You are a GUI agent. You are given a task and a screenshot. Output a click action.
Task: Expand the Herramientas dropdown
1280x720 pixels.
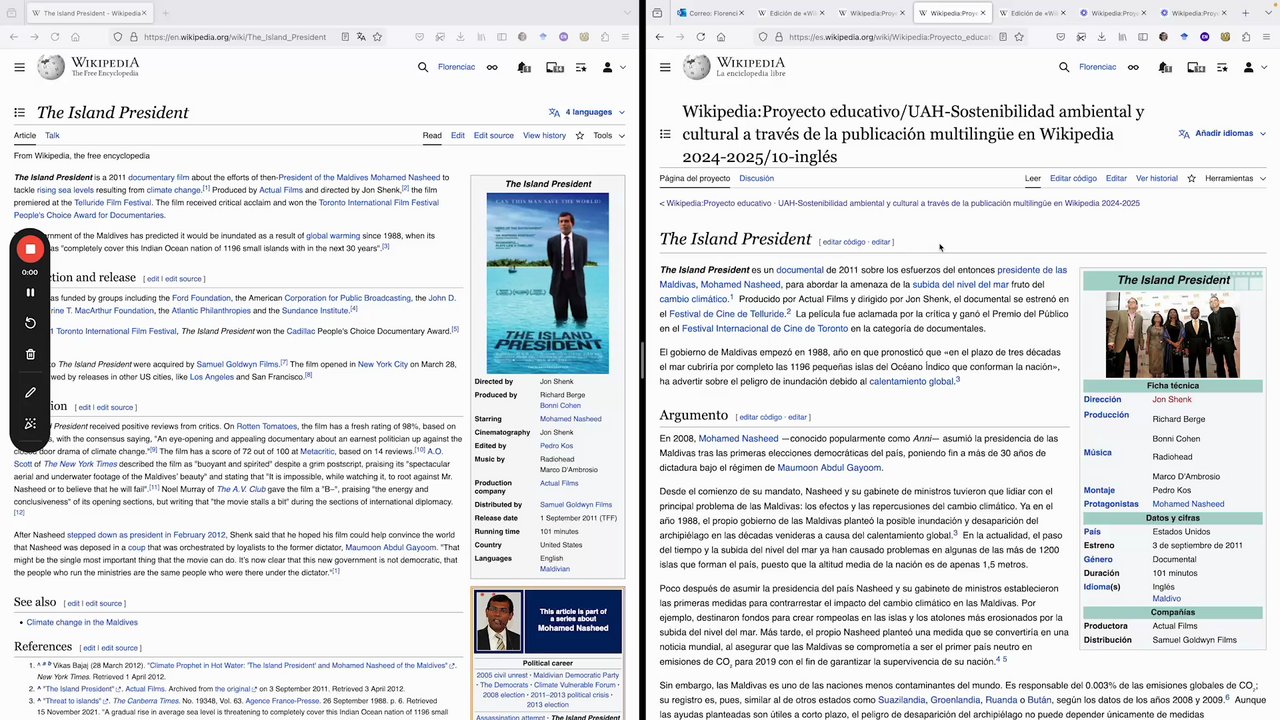point(1235,178)
